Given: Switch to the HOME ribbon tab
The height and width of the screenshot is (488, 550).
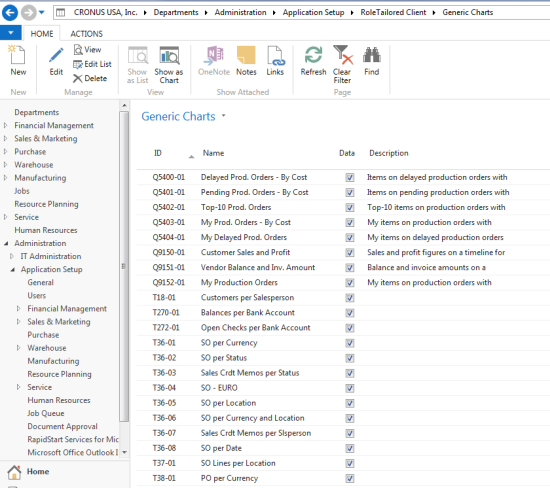Looking at the screenshot, I should 42,34.
